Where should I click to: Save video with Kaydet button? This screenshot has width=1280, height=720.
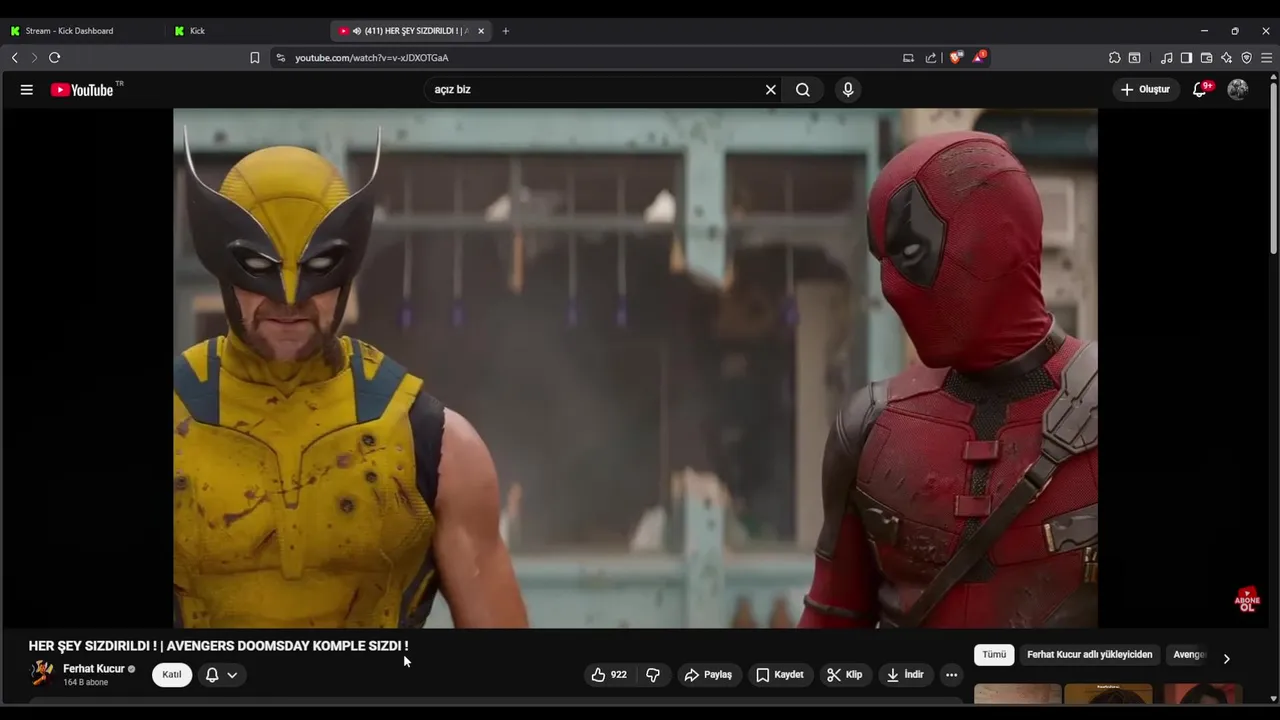(x=780, y=675)
